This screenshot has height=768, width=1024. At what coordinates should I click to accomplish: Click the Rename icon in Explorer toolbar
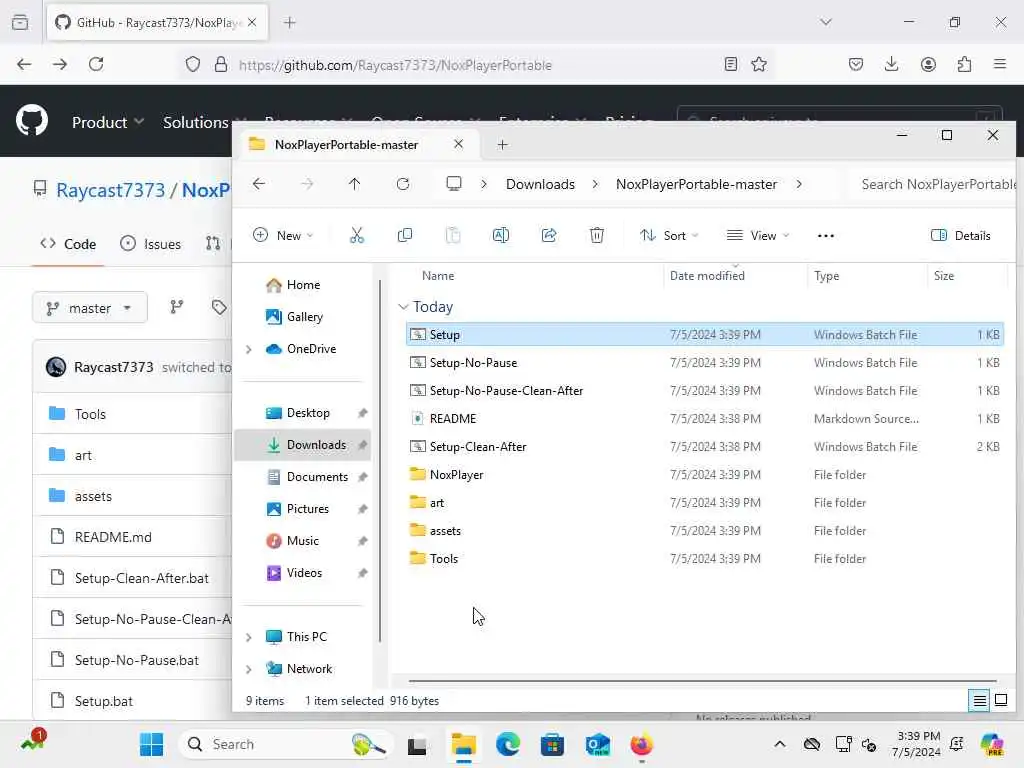click(x=500, y=235)
